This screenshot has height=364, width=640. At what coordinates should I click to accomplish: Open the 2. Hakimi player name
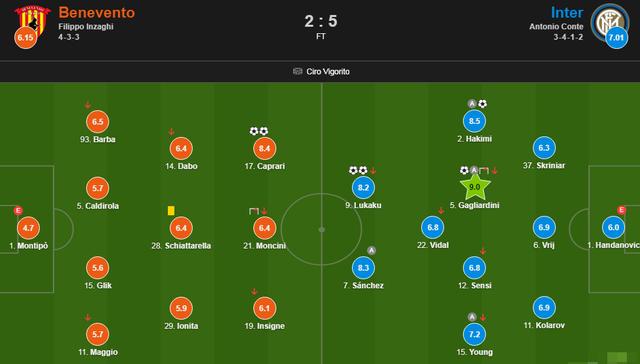click(475, 139)
